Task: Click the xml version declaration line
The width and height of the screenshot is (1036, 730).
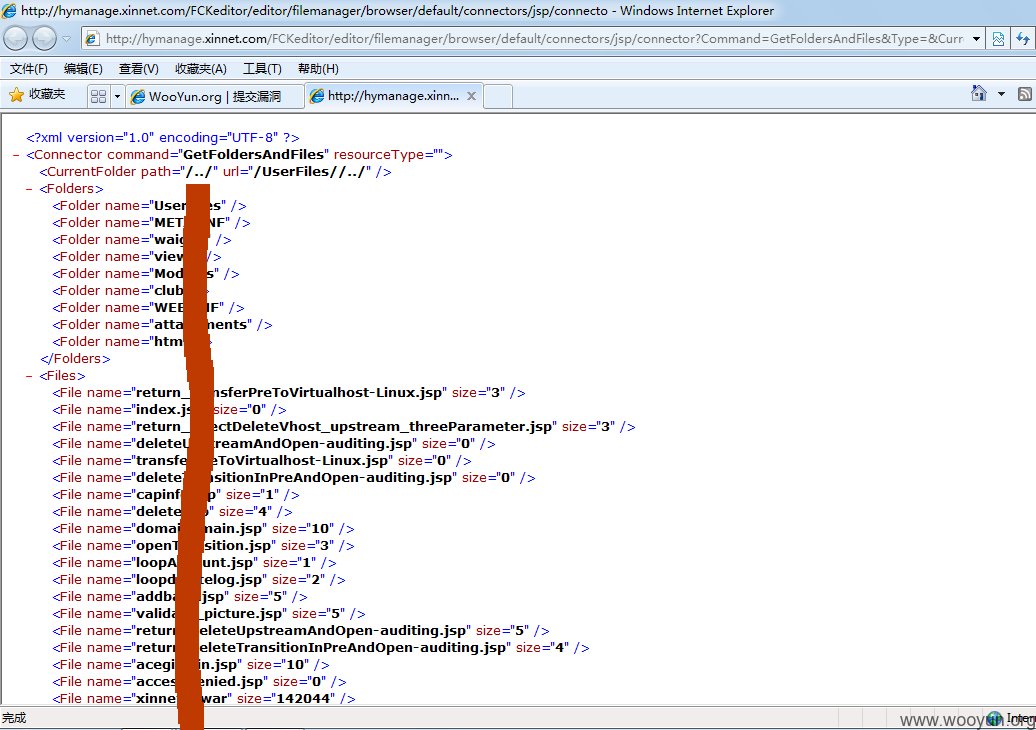Action: pos(163,137)
